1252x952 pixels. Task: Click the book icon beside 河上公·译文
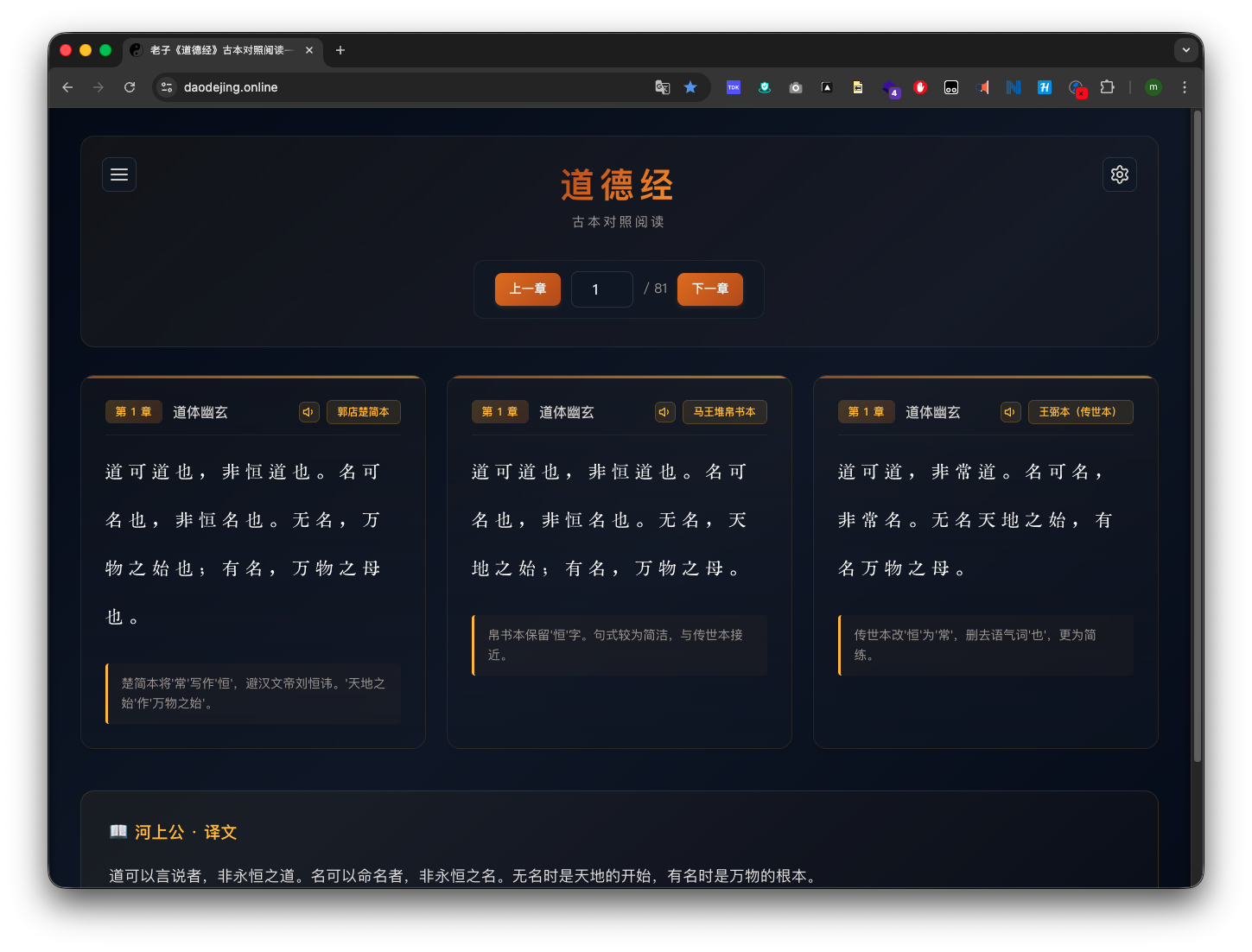pyautogui.click(x=118, y=832)
